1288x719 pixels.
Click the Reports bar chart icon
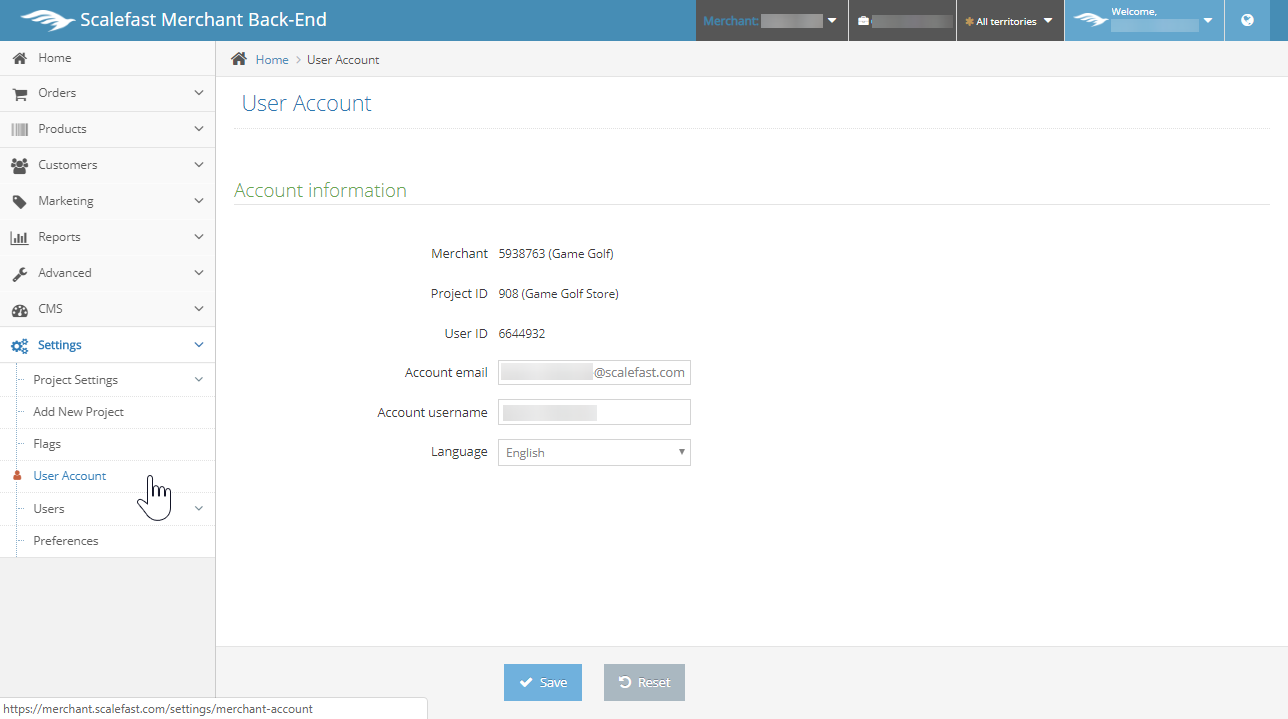[x=19, y=237]
